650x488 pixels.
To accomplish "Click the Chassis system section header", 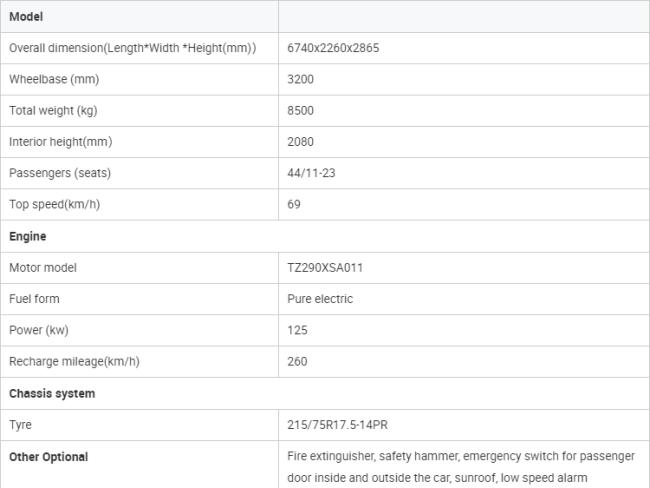I will click(52, 393).
